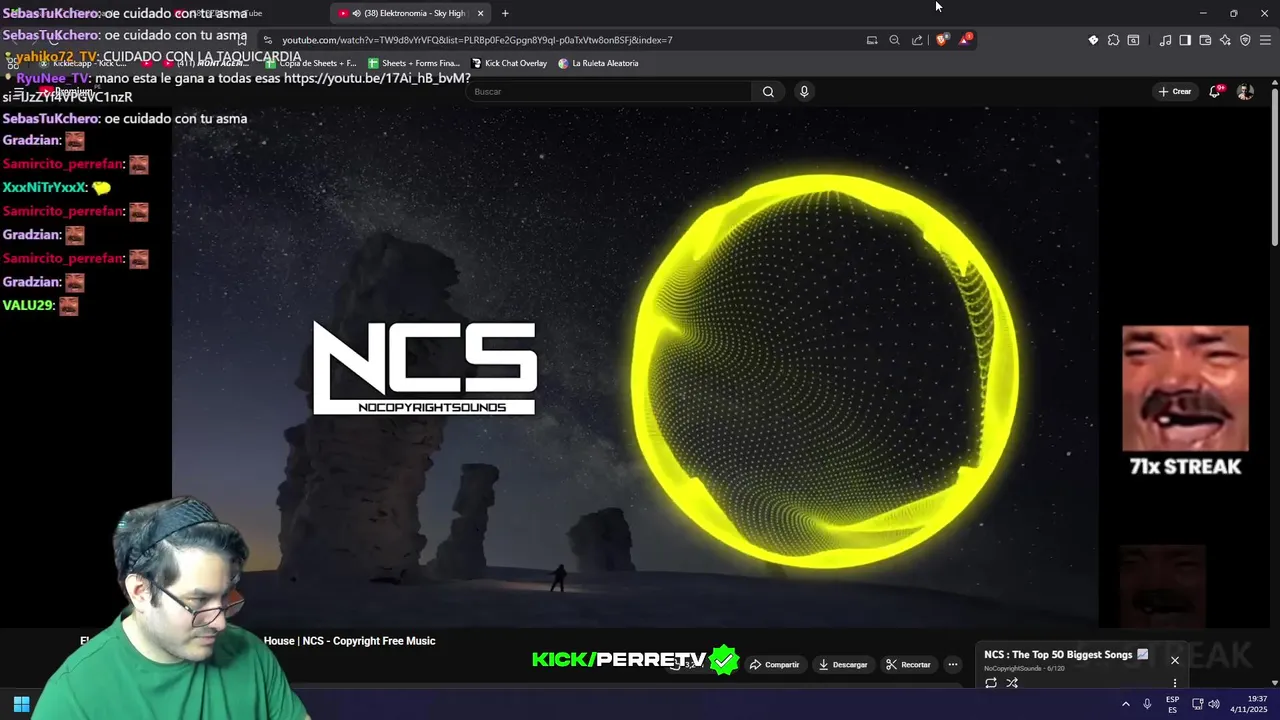Toggle the browser sidebar panel icon

(x=1185, y=40)
